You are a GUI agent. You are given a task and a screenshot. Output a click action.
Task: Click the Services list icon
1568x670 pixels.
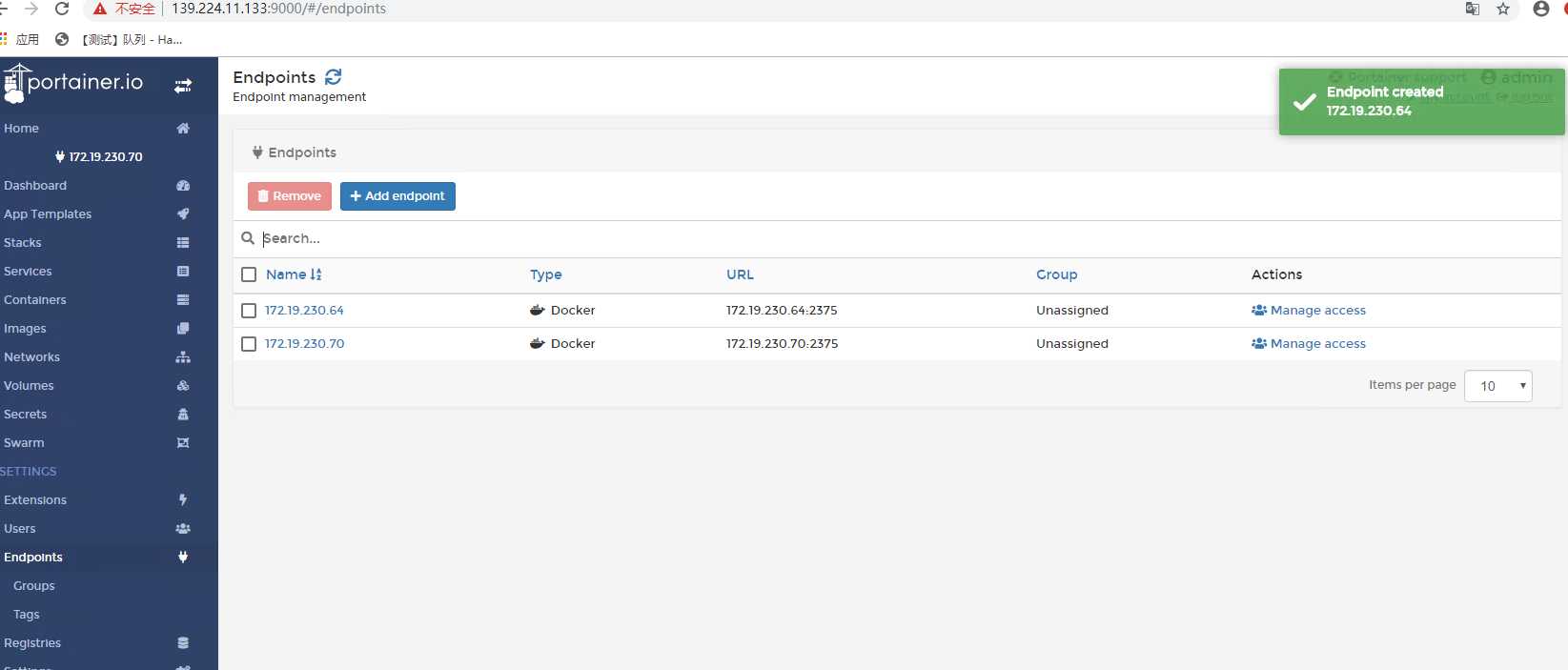coord(183,271)
